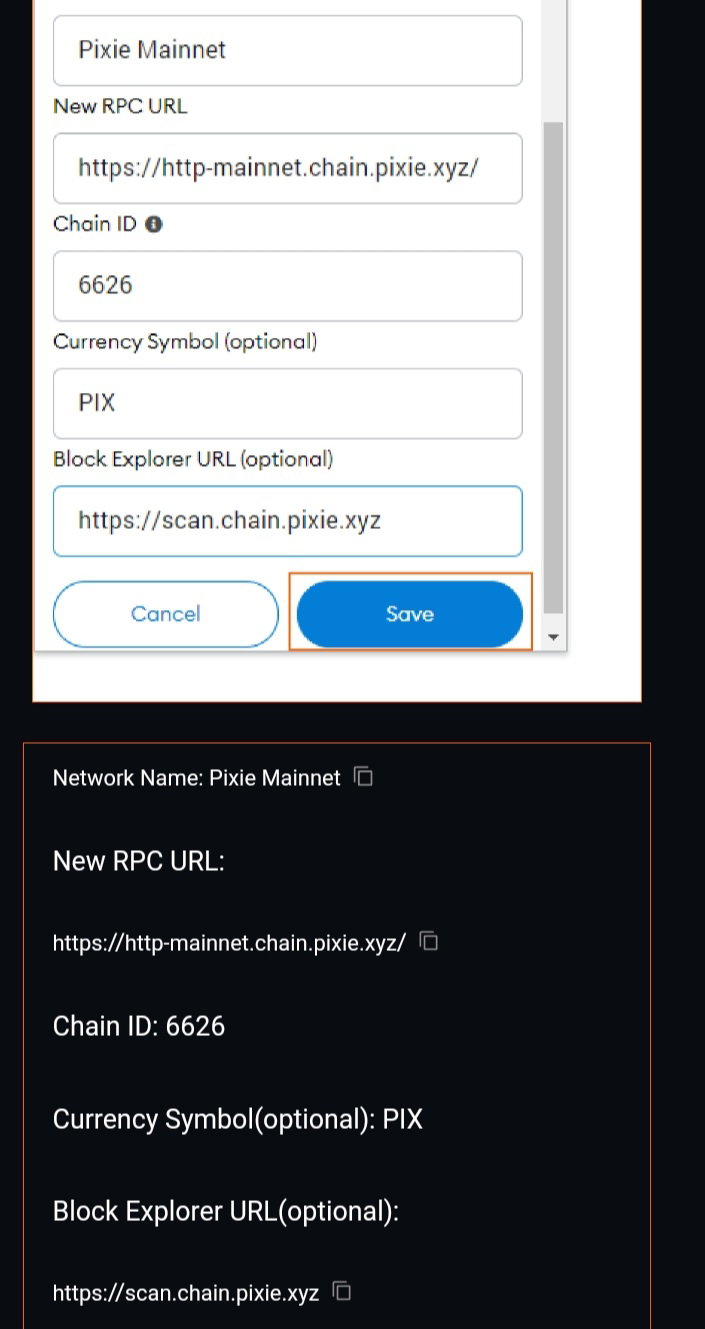Click the Currency Symbol field with PIX
This screenshot has height=1329, width=705.
click(288, 403)
